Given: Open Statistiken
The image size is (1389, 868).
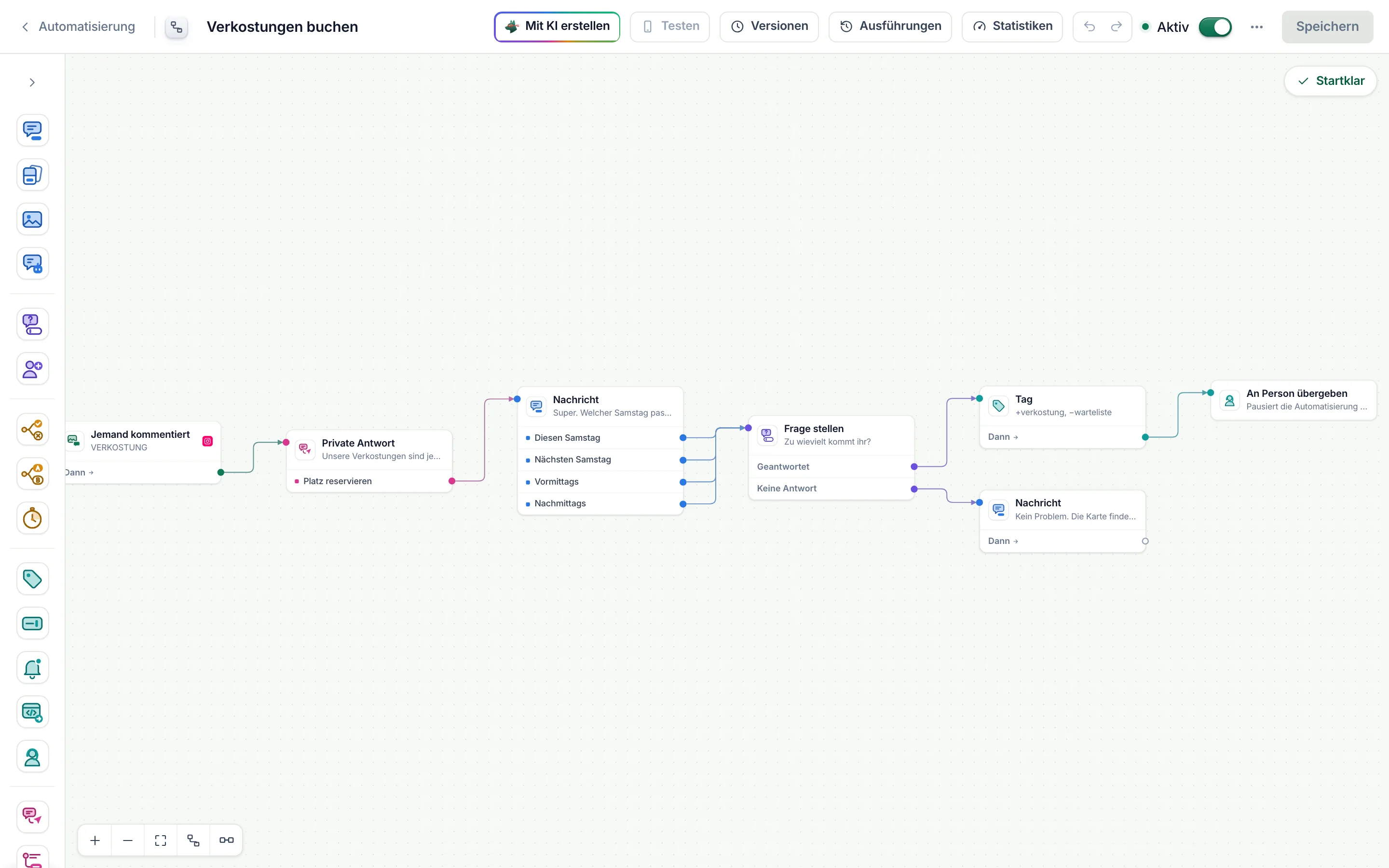Looking at the screenshot, I should pyautogui.click(x=1012, y=27).
